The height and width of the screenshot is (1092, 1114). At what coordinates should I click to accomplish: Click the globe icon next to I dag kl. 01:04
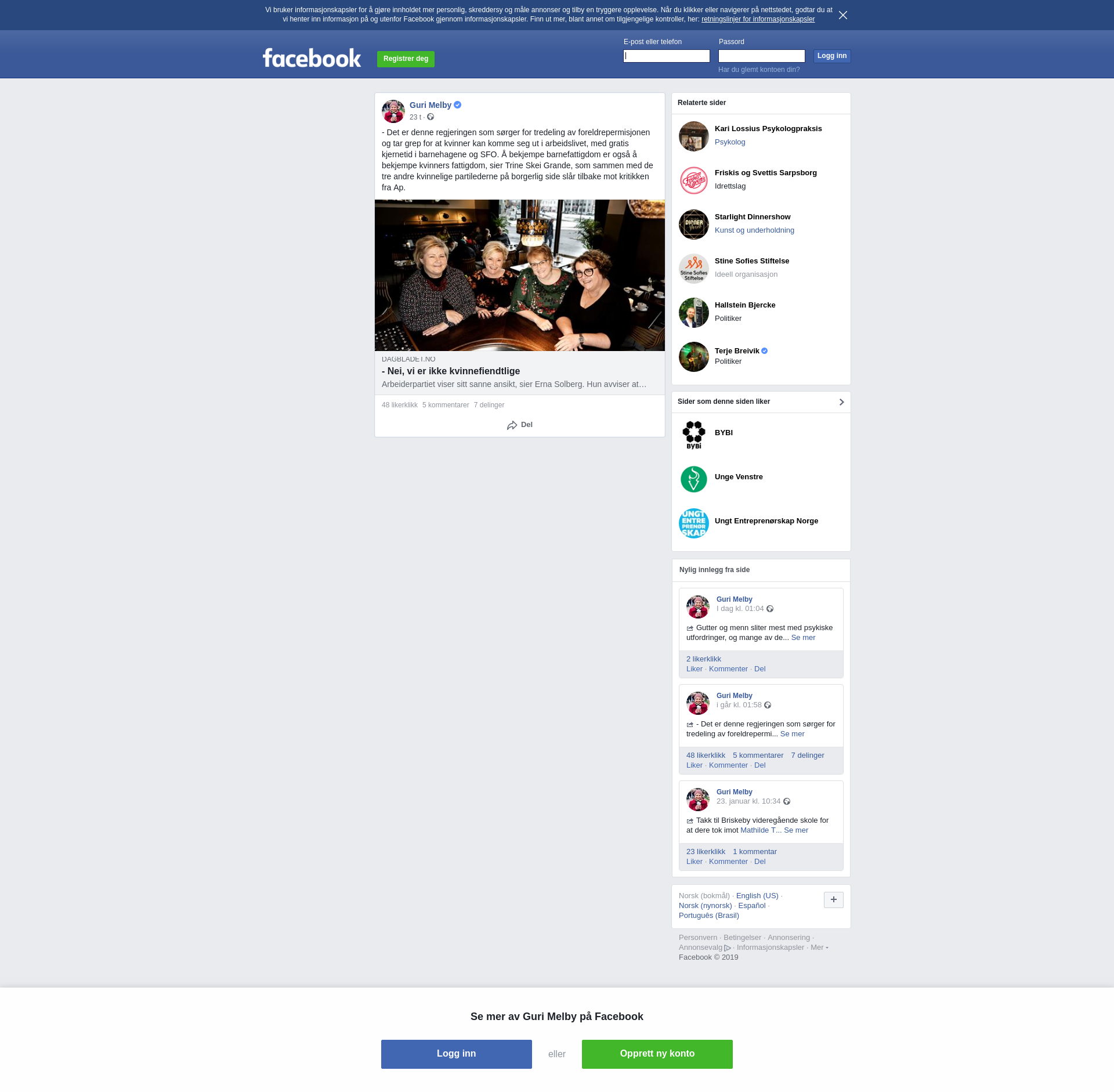click(770, 609)
